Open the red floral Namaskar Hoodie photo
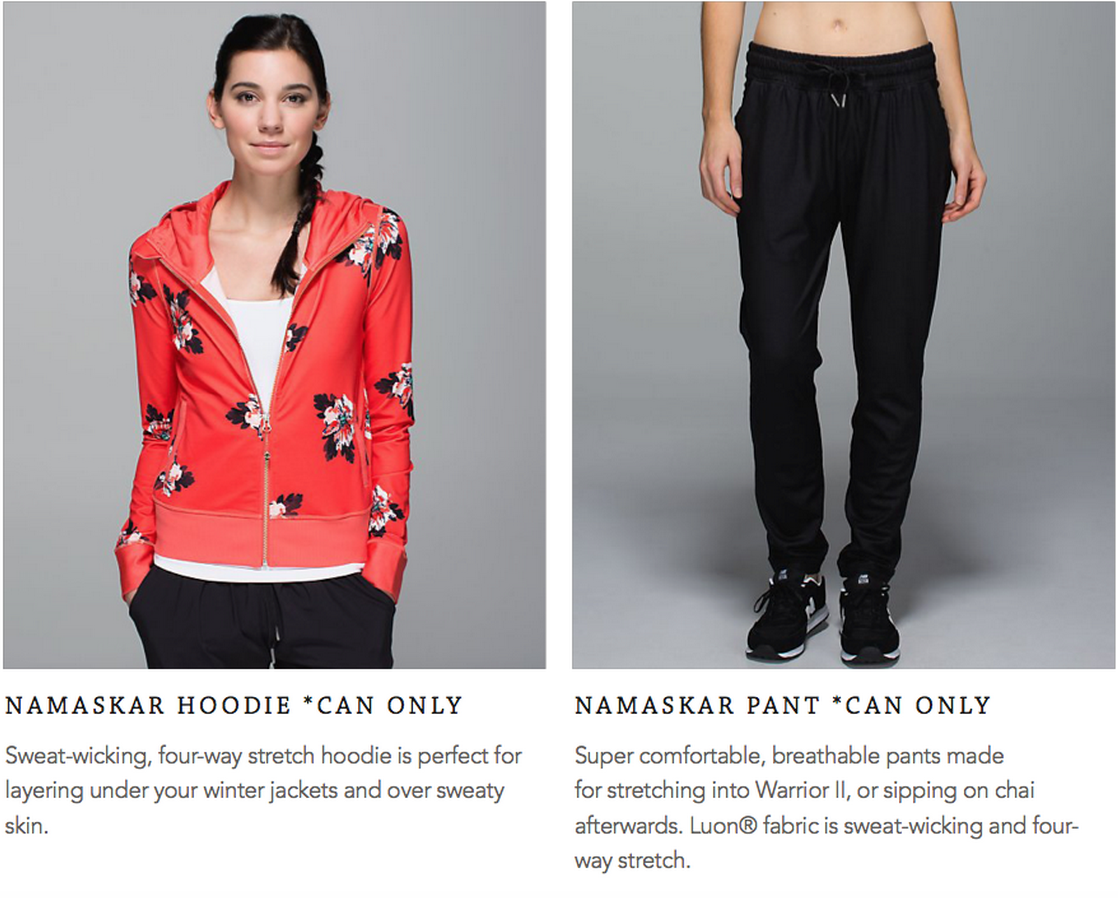This screenshot has height=898, width=1118. pyautogui.click(x=275, y=335)
